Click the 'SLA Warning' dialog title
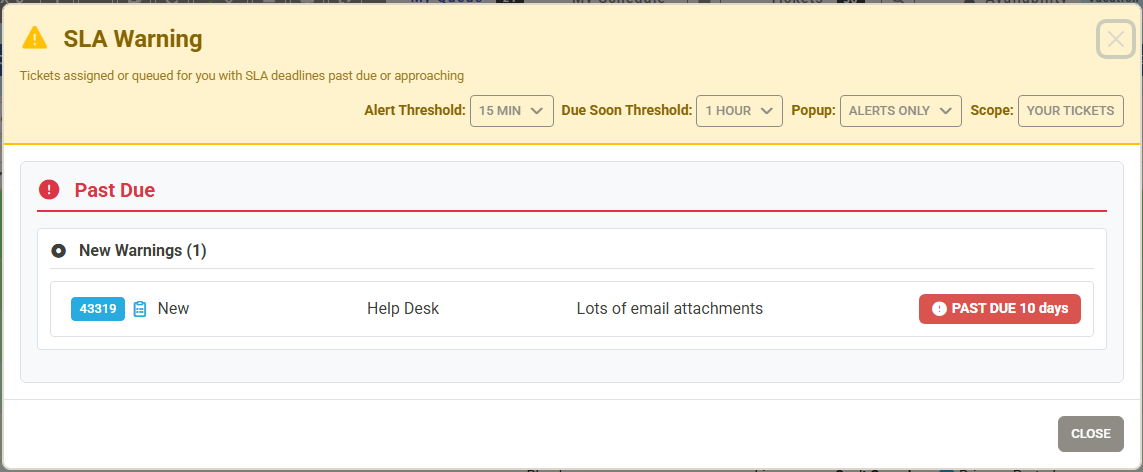 [x=133, y=39]
